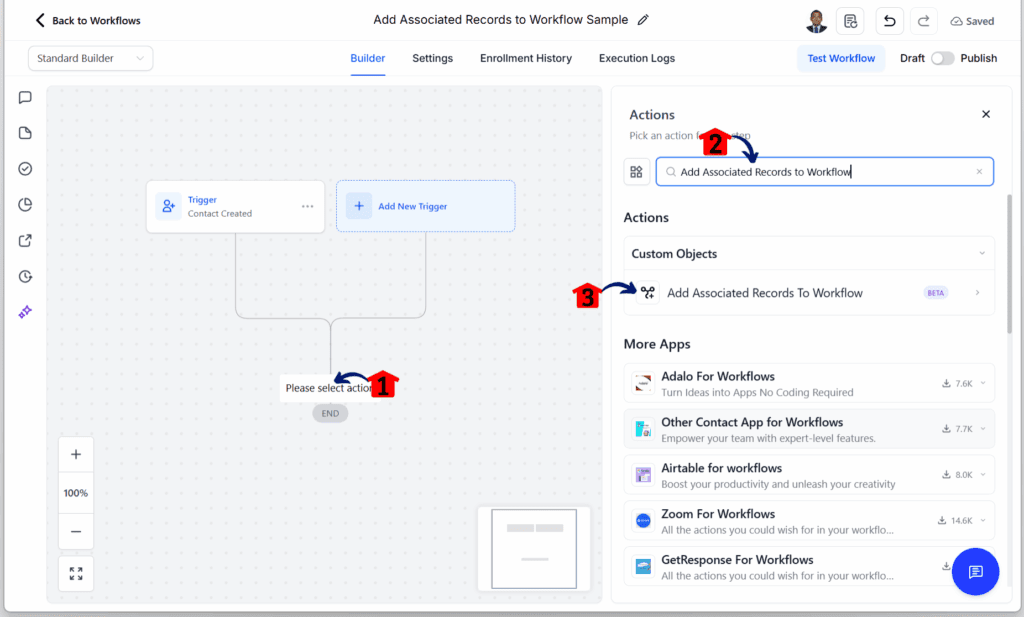Click the redo arrow in the top bar

point(923,20)
